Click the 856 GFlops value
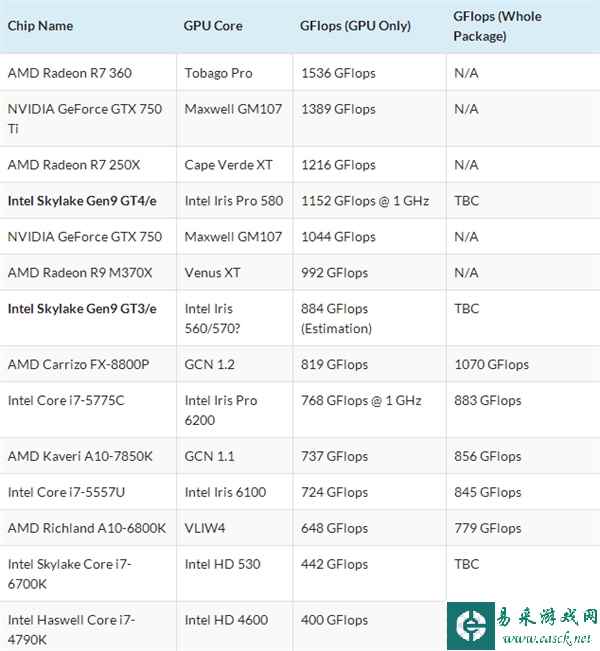This screenshot has width=600, height=651. coord(488,456)
